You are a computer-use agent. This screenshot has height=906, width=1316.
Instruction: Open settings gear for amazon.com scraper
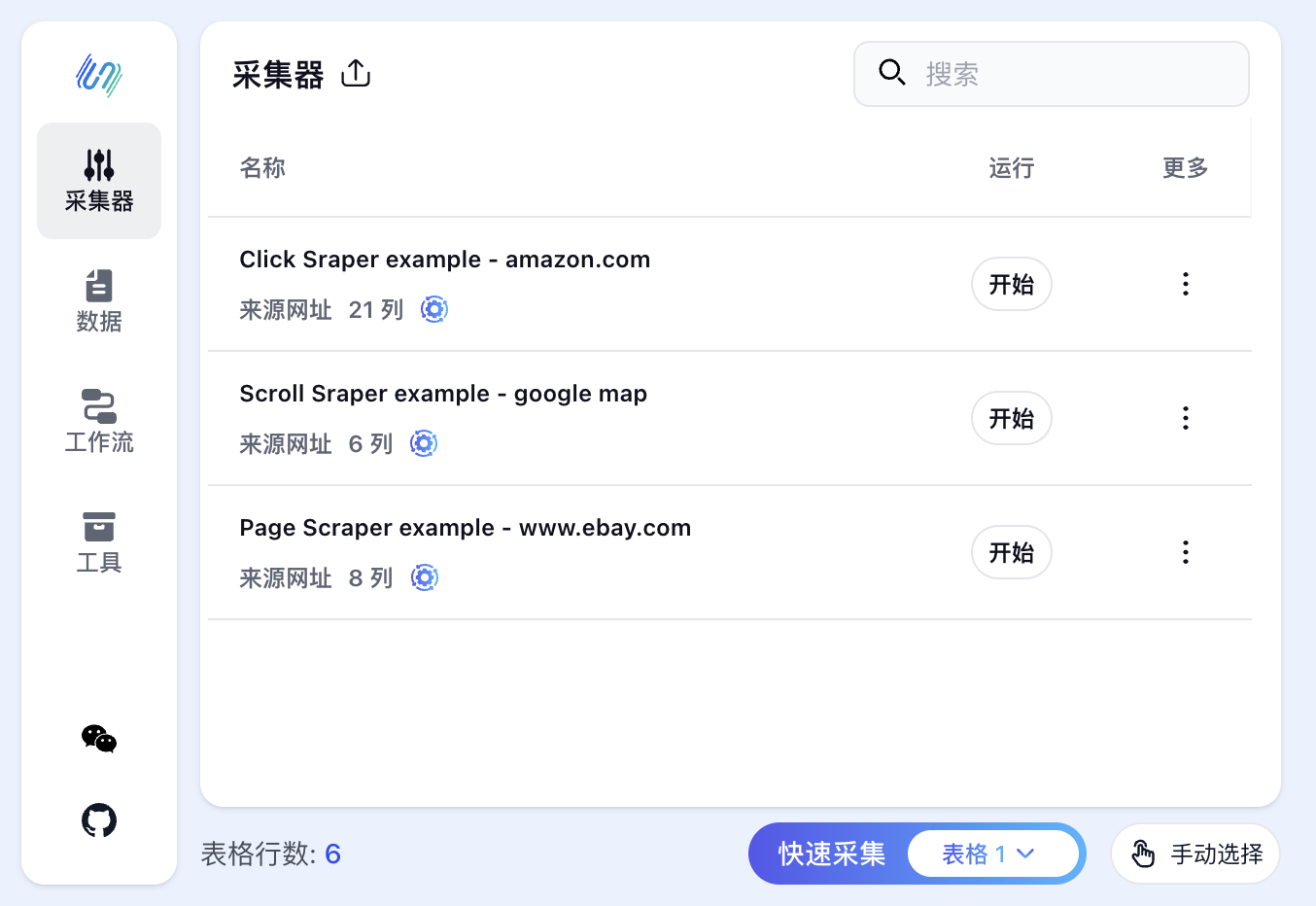pos(433,309)
